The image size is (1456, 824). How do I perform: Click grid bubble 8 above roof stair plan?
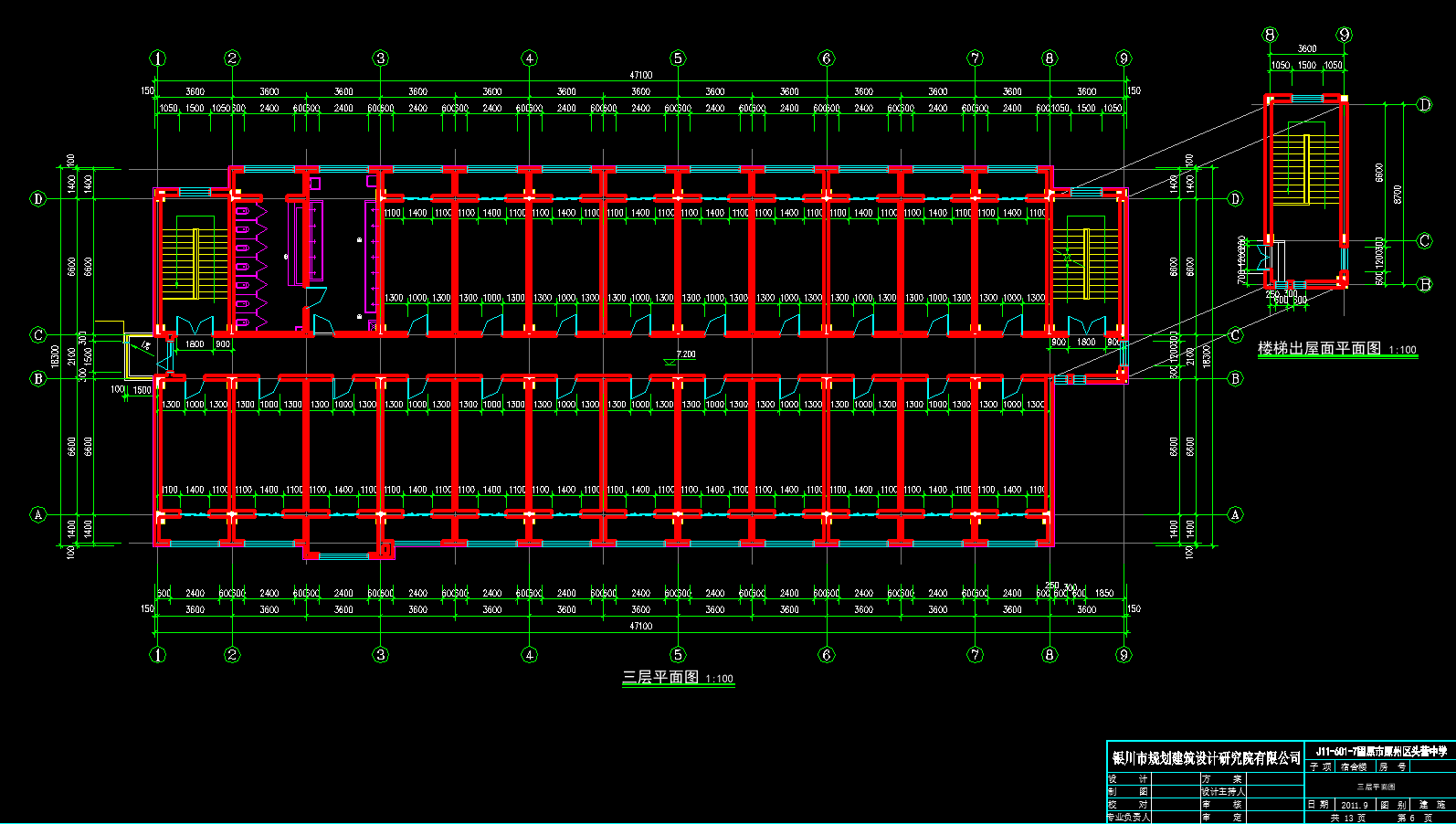click(1270, 35)
